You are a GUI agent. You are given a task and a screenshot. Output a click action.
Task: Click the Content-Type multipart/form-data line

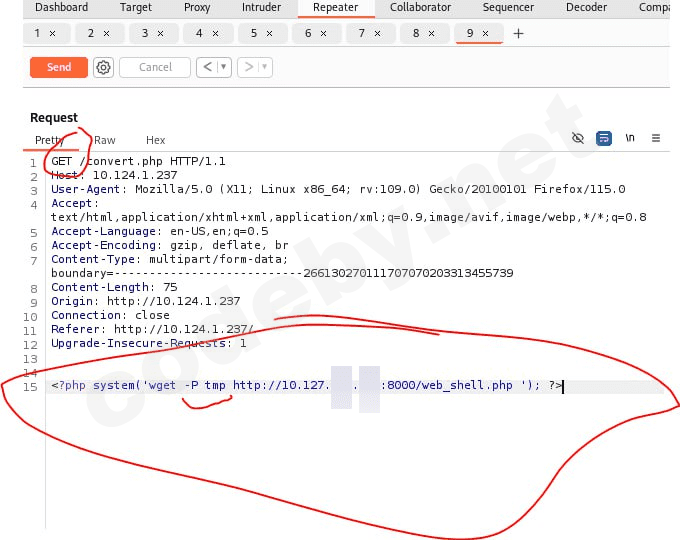(x=170, y=259)
